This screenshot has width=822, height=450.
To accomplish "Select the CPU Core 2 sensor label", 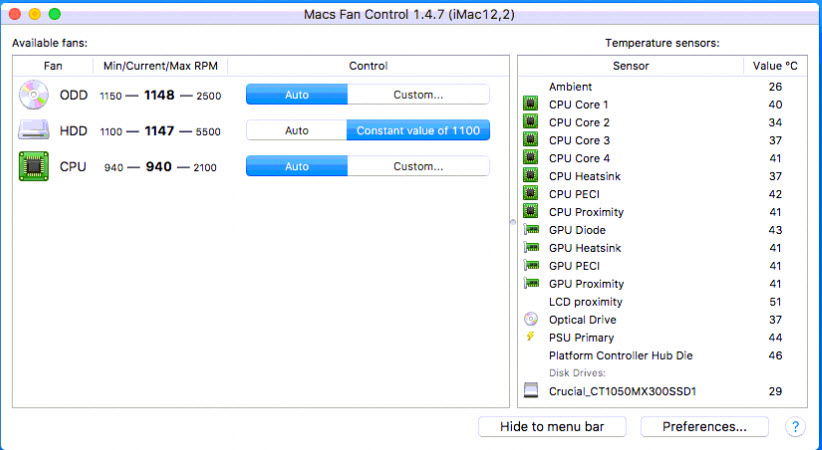I will (579, 122).
